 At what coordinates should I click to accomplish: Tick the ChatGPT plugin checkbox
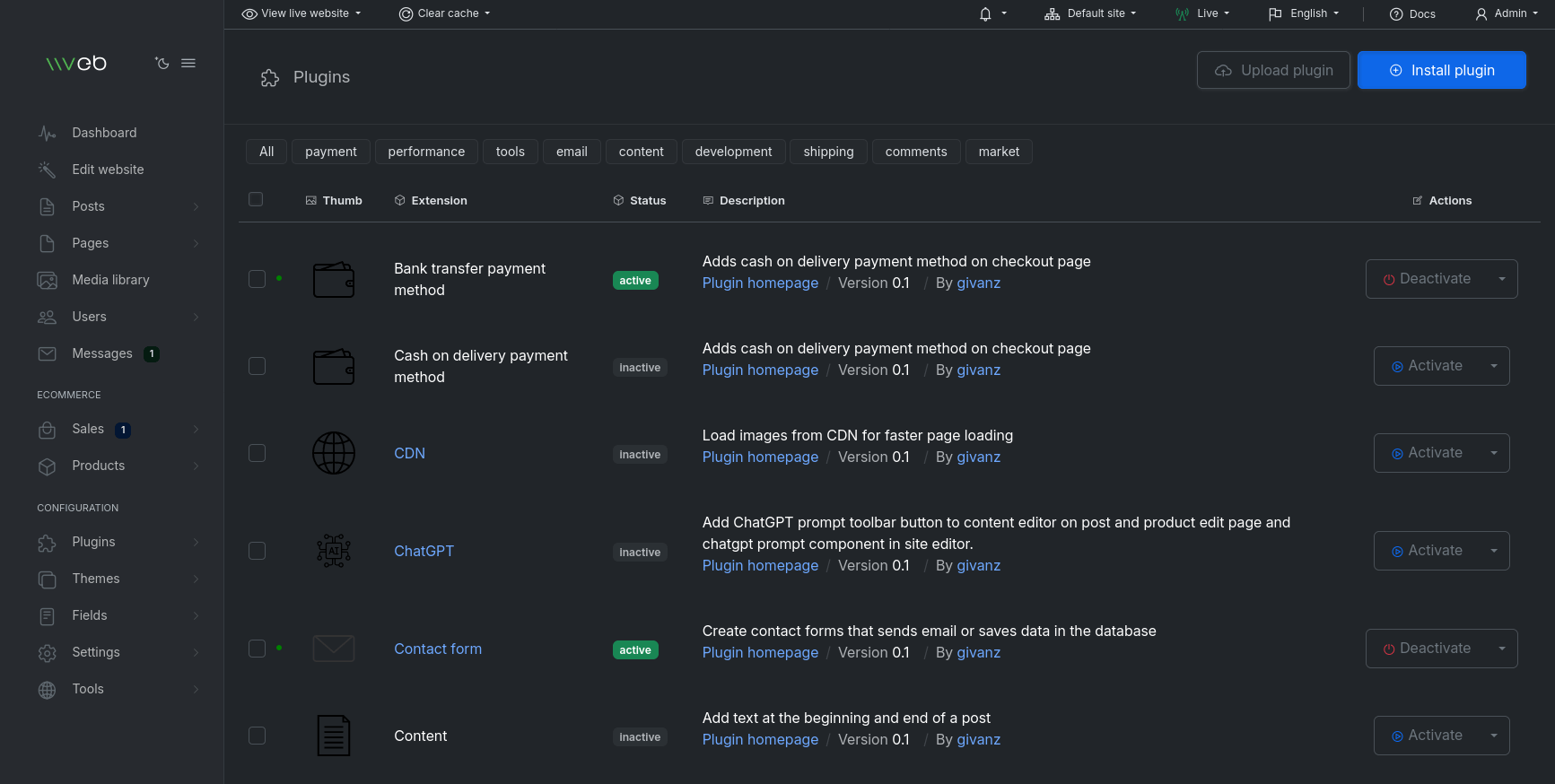257,551
